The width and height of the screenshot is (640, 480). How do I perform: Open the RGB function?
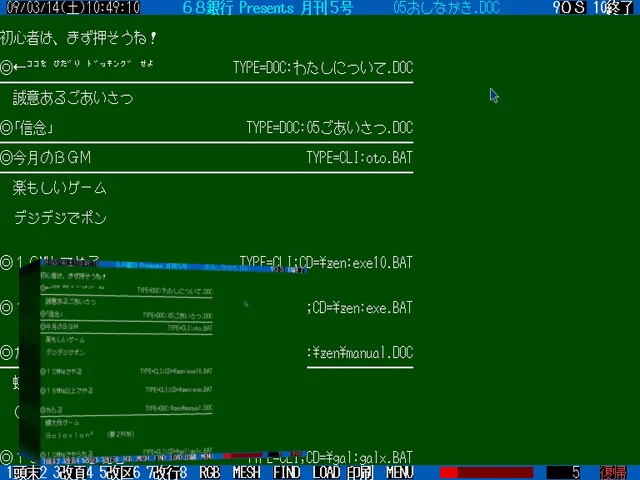pyautogui.click(x=210, y=473)
